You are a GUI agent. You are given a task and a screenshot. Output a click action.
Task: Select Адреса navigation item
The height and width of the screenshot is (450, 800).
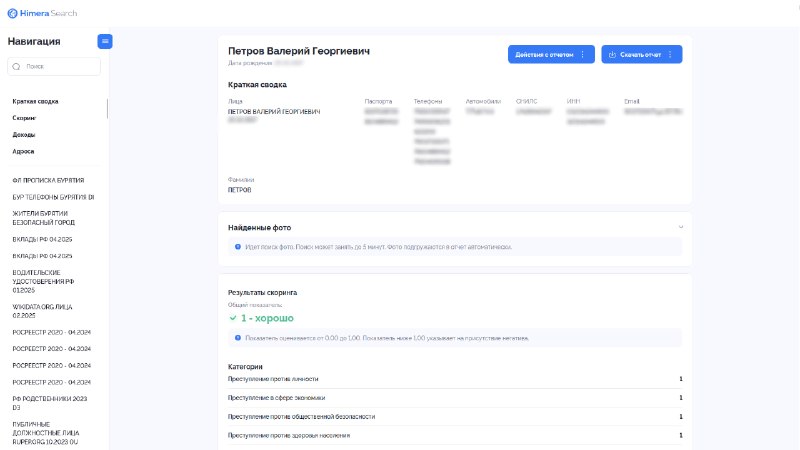click(x=23, y=152)
